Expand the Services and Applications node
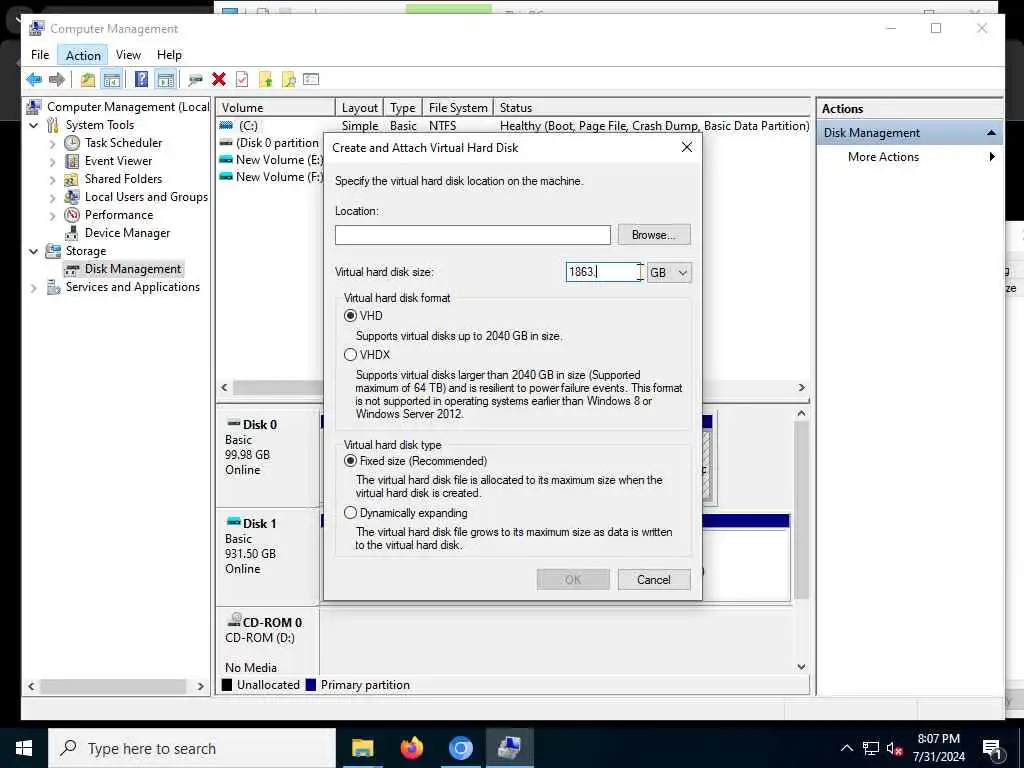The height and width of the screenshot is (768, 1024). pyautogui.click(x=34, y=288)
